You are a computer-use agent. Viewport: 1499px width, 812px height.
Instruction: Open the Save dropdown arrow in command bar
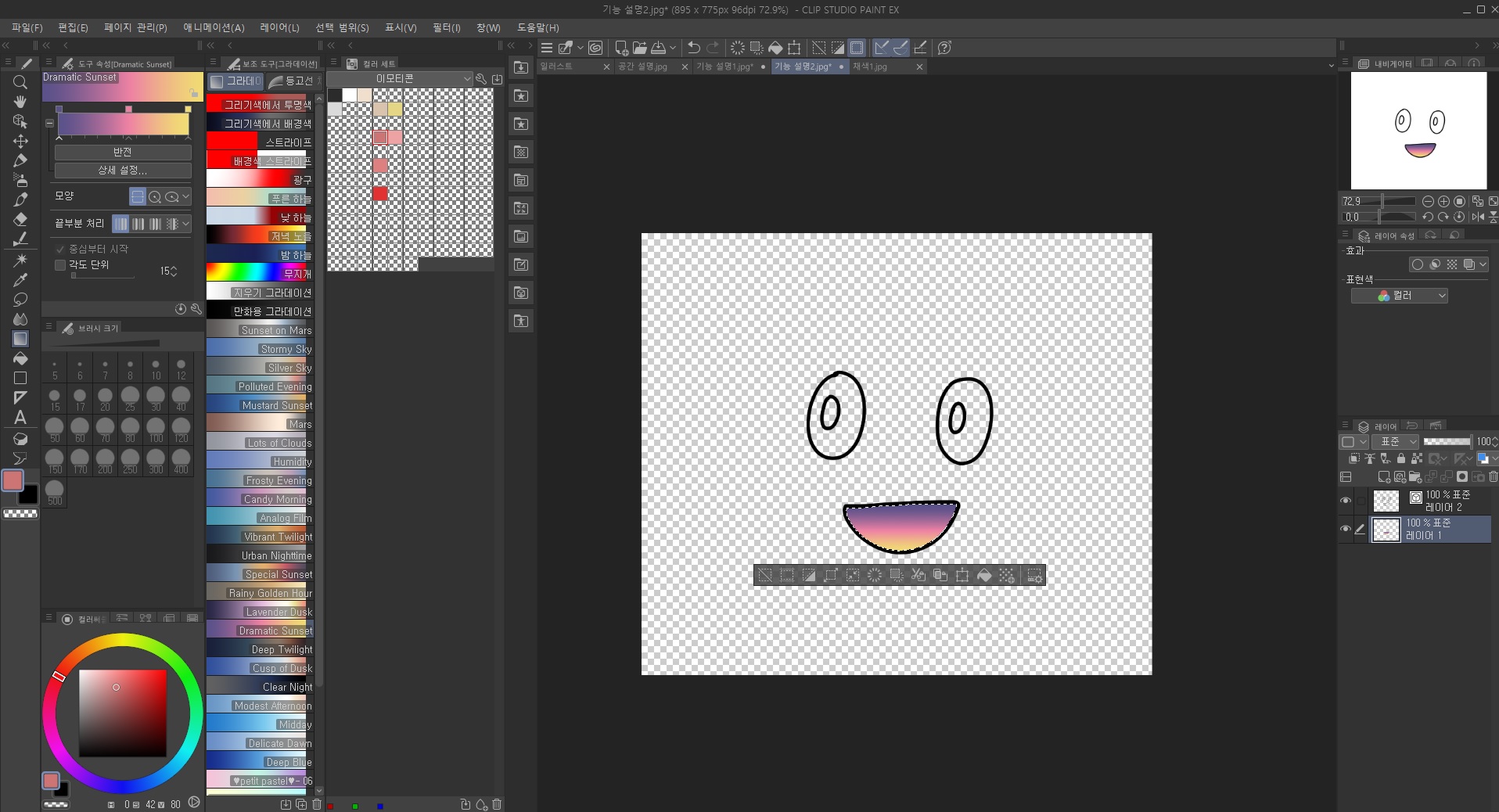(x=672, y=48)
